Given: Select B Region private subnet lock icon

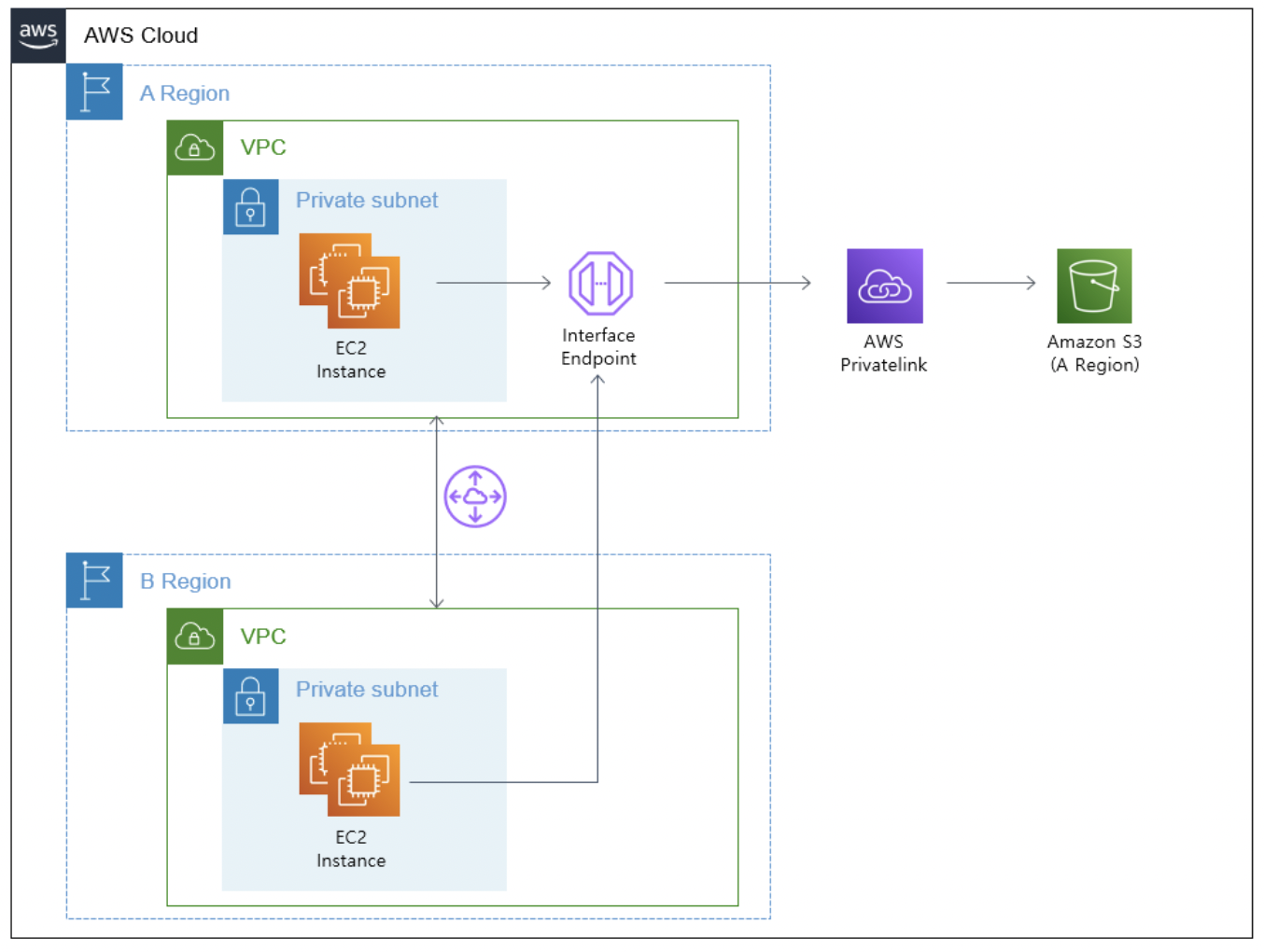Looking at the screenshot, I should click(x=250, y=695).
